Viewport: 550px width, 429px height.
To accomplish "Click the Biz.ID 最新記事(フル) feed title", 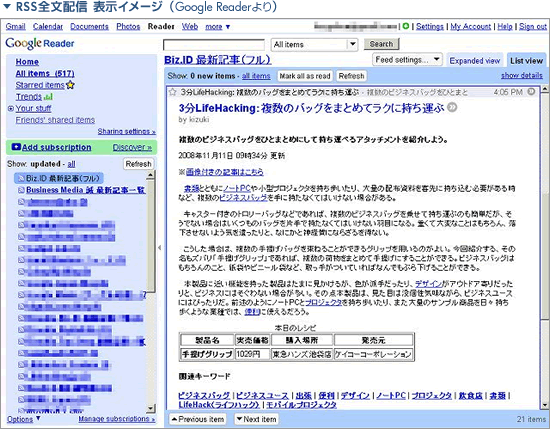I will tap(217, 60).
